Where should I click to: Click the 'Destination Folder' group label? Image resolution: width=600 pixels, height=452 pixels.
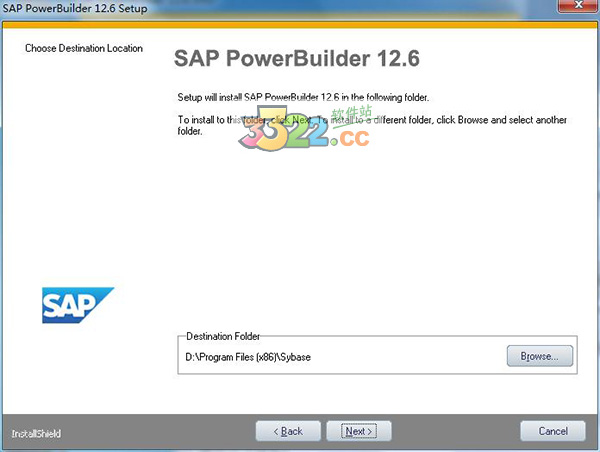[223, 336]
